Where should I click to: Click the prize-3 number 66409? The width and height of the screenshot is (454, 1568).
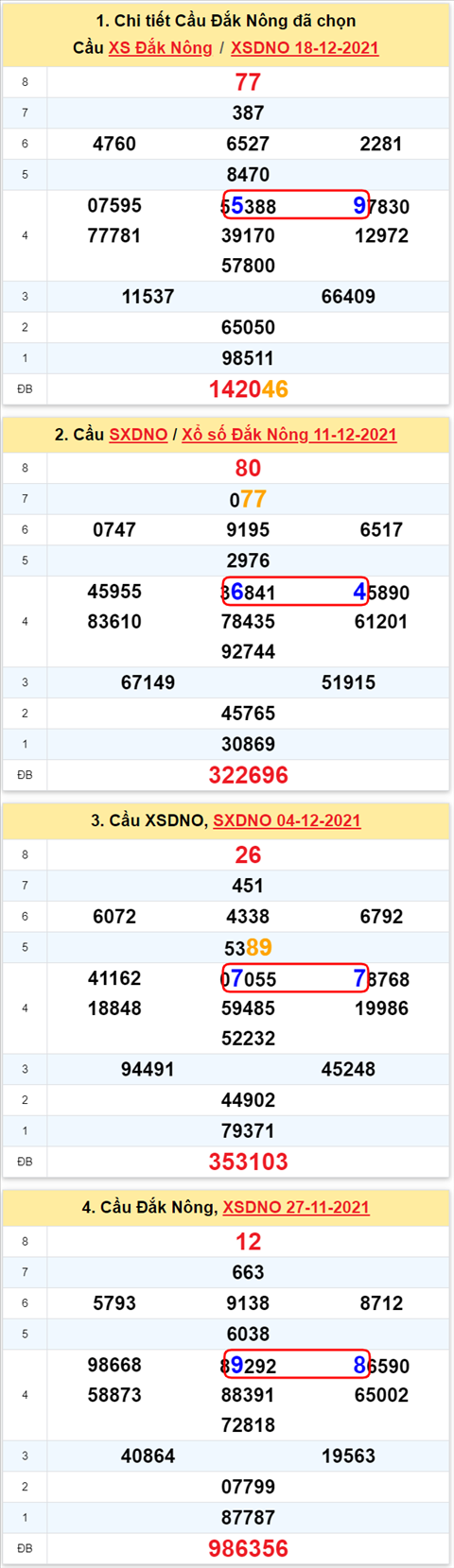[x=348, y=297]
